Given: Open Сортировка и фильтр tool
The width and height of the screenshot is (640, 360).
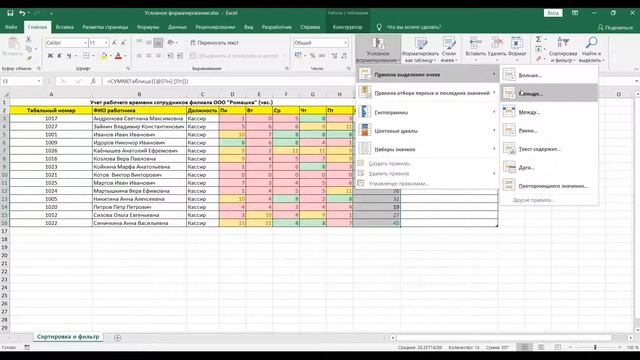Looking at the screenshot, I should click(x=562, y=49).
